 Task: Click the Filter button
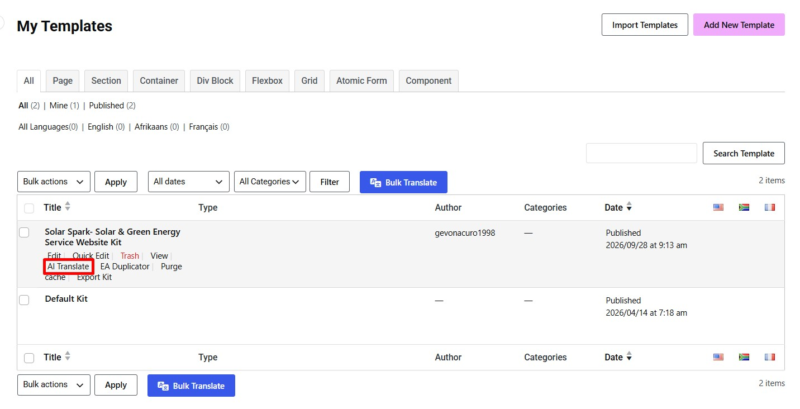(x=330, y=182)
